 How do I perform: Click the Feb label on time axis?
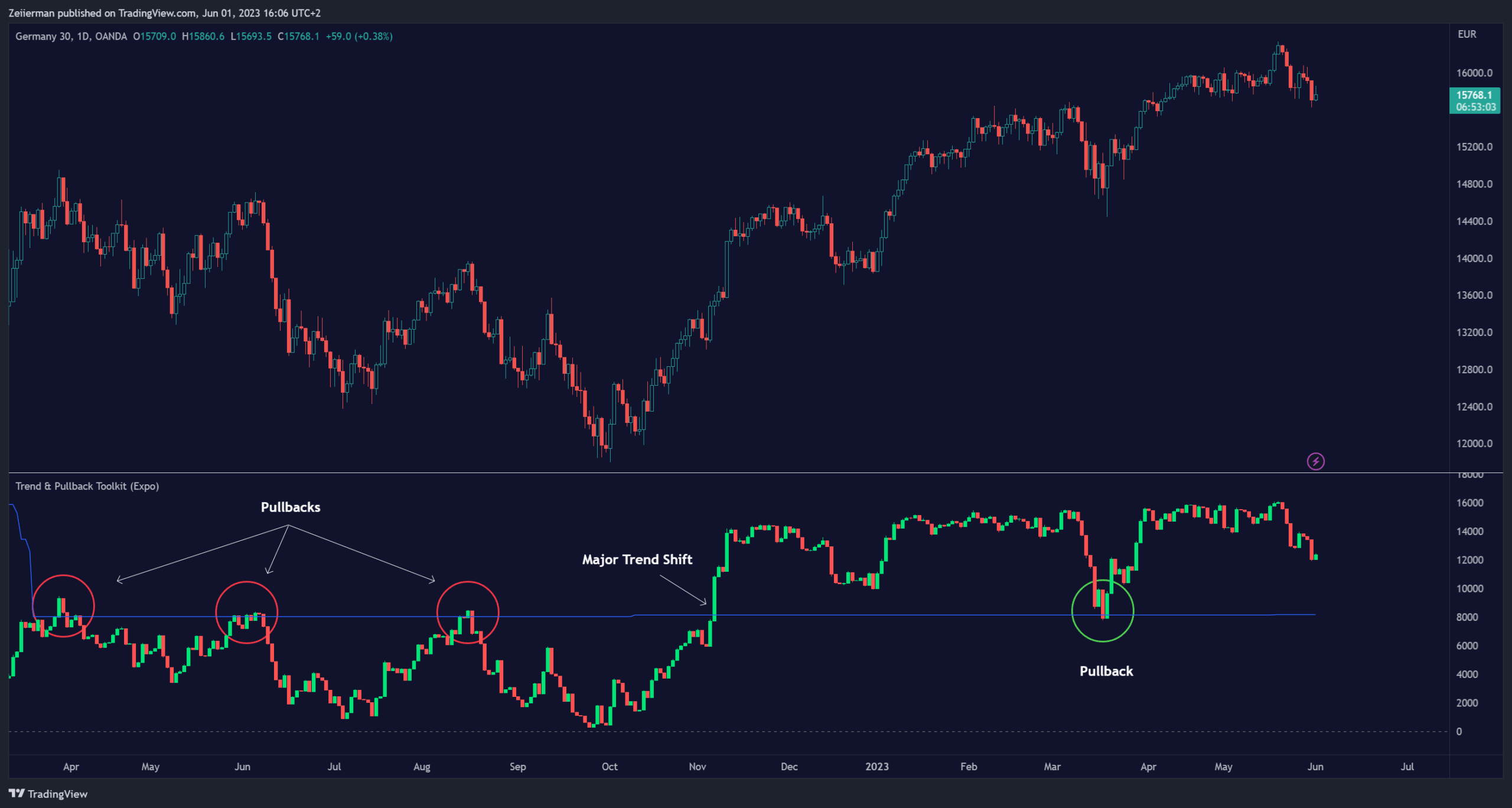click(x=969, y=767)
